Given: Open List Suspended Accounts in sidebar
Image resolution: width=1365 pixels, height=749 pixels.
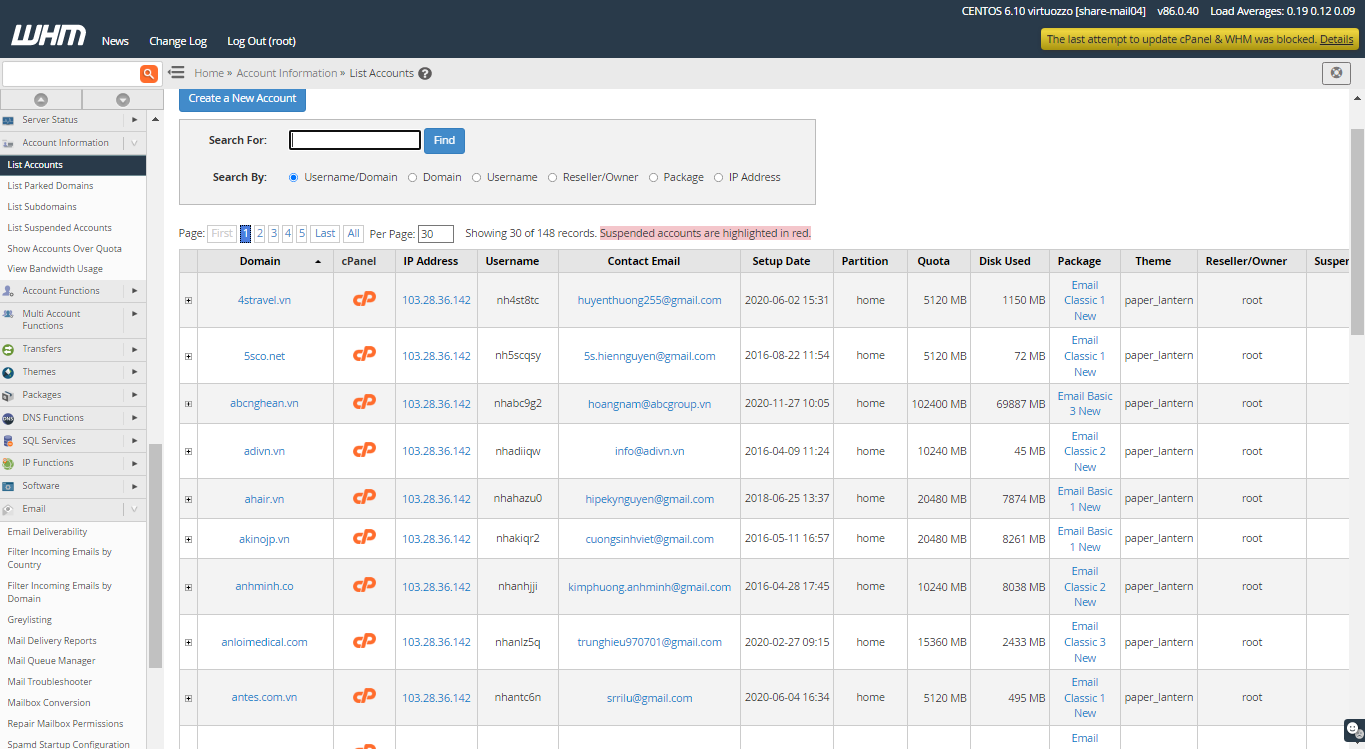Looking at the screenshot, I should click(59, 228).
